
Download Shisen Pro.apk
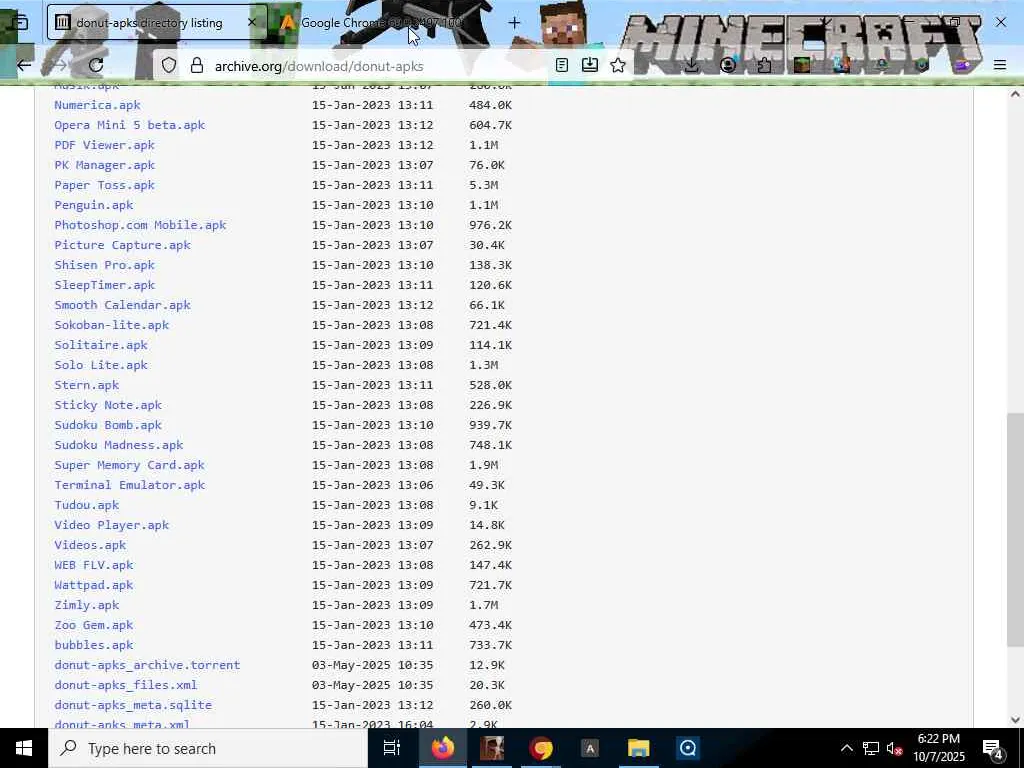tap(104, 264)
